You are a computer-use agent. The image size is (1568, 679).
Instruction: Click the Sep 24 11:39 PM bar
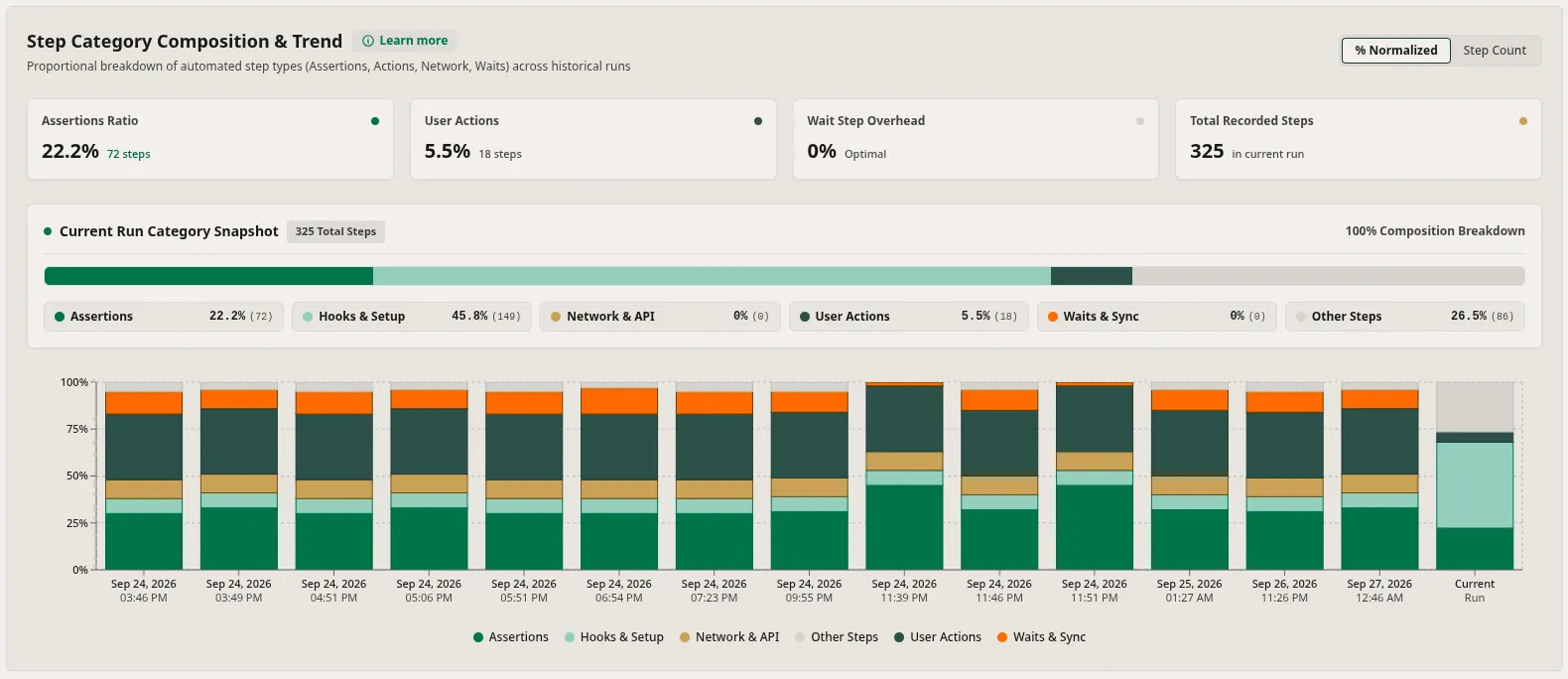point(904,476)
